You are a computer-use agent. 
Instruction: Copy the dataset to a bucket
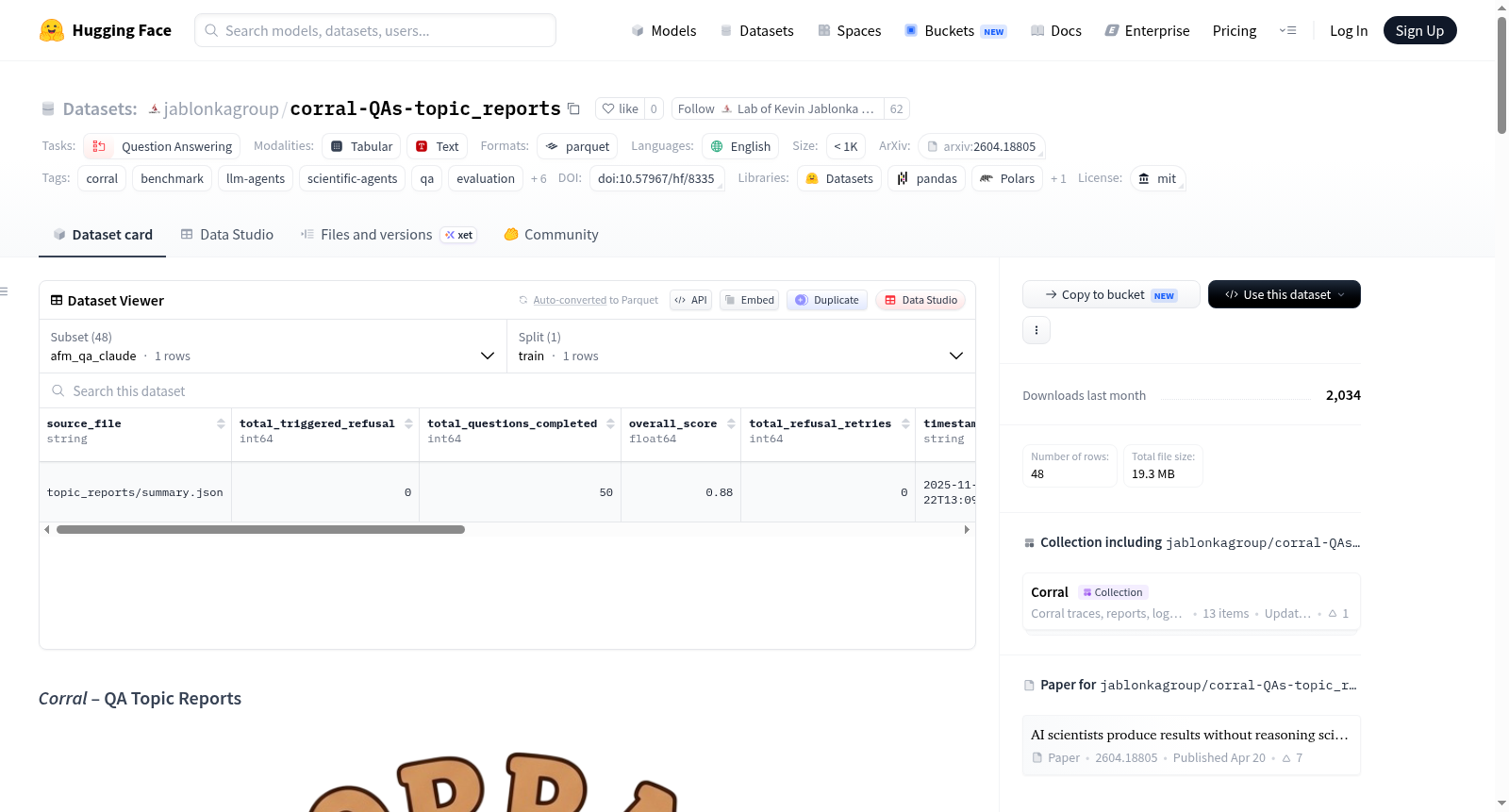point(1111,294)
